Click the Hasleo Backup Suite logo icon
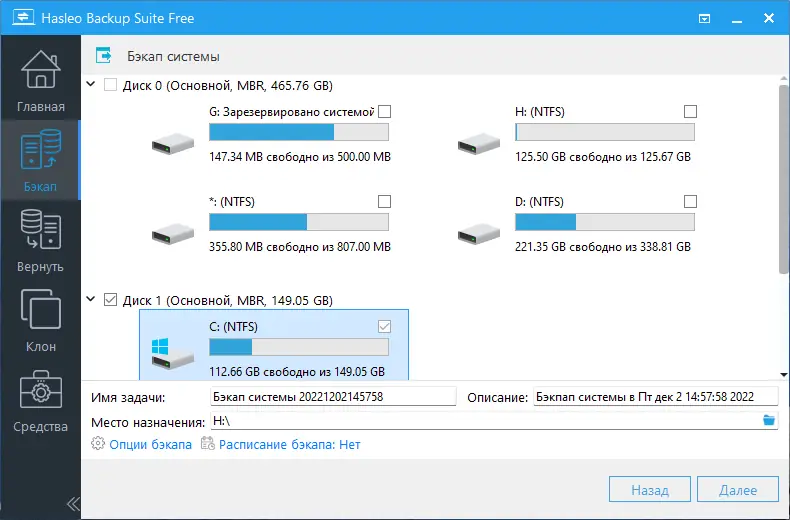The height and width of the screenshot is (520, 790). (x=23, y=18)
